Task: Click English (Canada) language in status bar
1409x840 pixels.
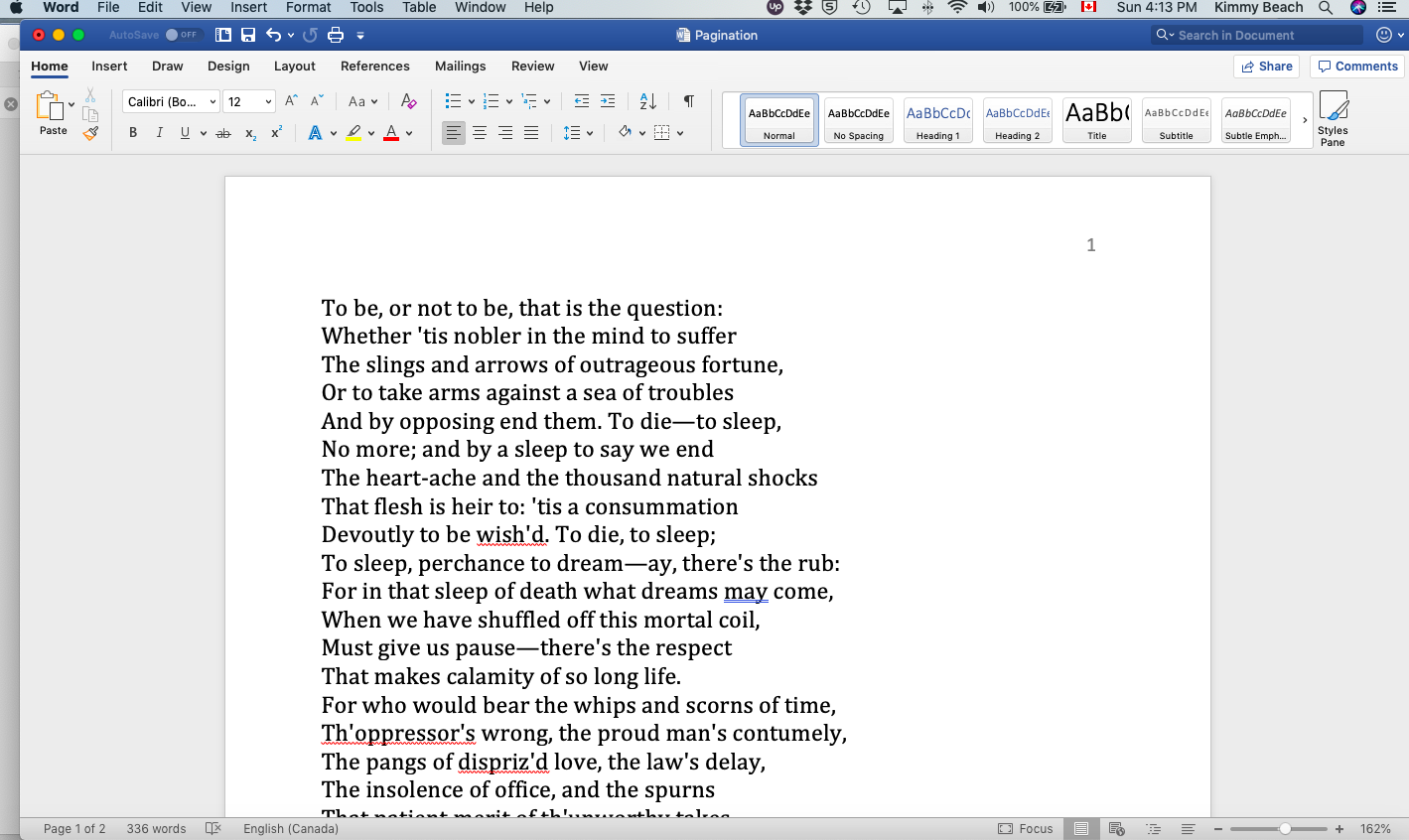Action: [291, 828]
